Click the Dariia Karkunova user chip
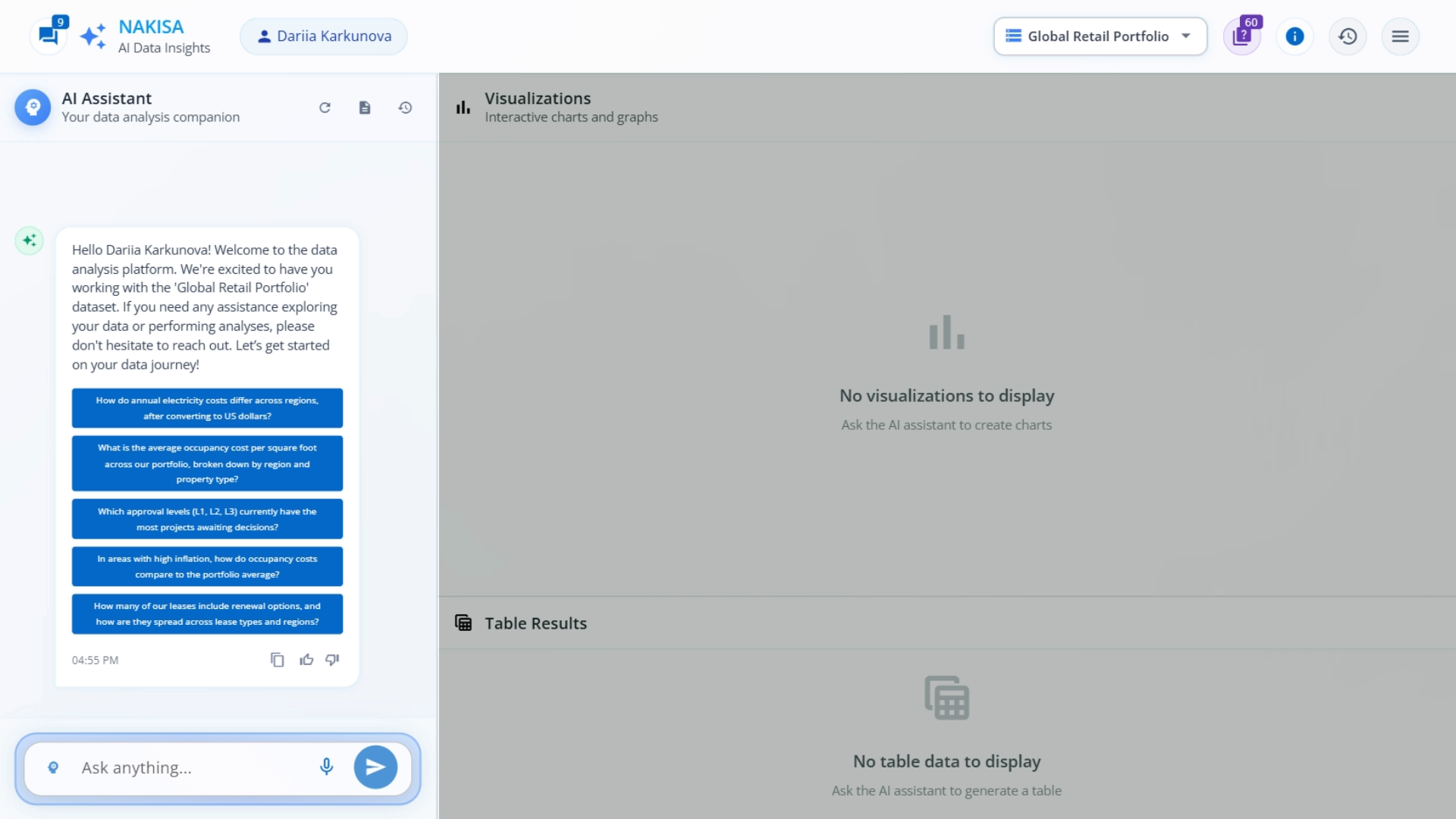The image size is (1456, 819). pyautogui.click(x=324, y=36)
